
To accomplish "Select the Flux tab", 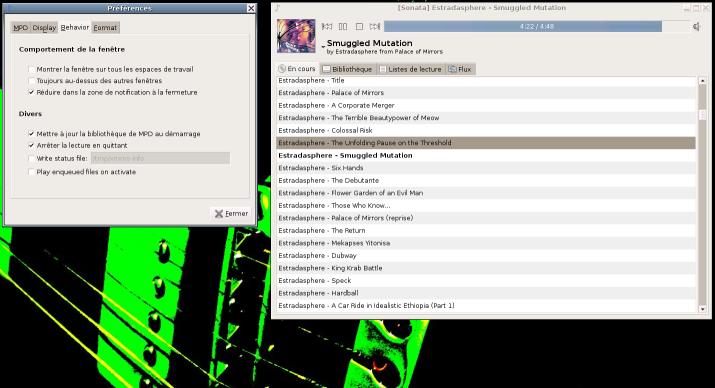I will 461,69.
